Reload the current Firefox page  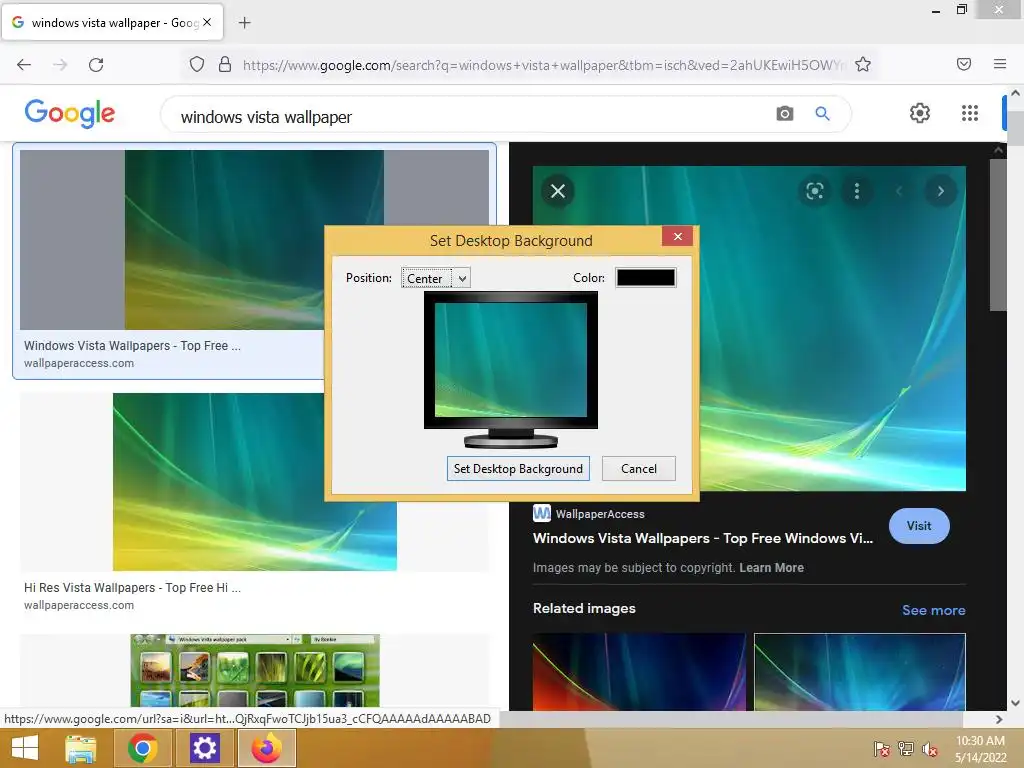click(x=96, y=65)
